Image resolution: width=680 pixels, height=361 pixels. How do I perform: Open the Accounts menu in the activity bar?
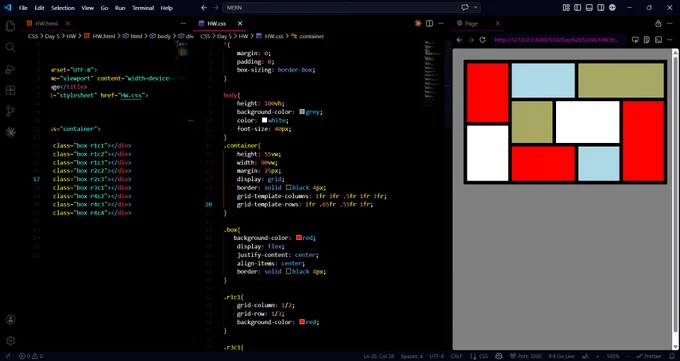click(10, 320)
